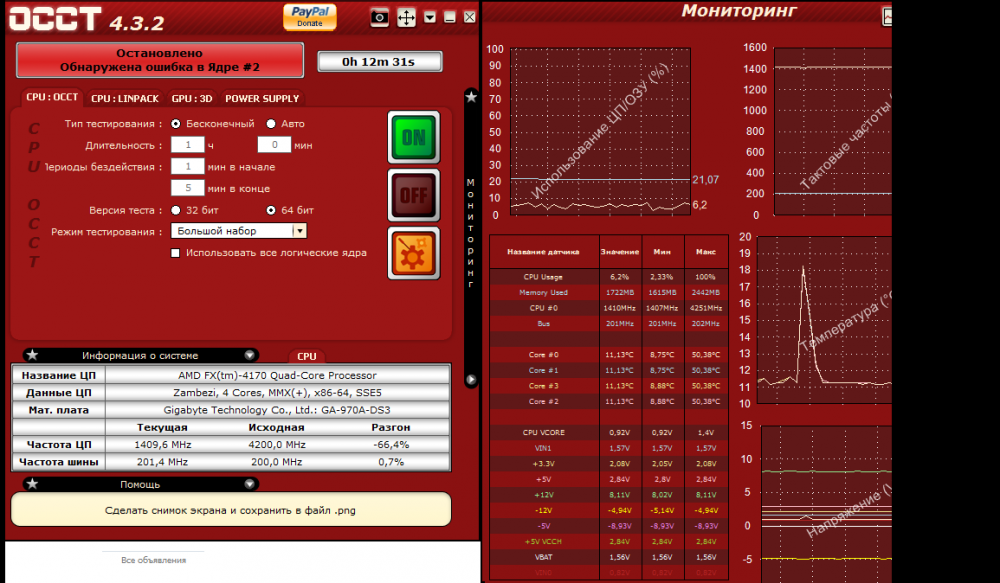Click star icon beside Информация о системе
The image size is (1000, 583).
tap(33, 355)
